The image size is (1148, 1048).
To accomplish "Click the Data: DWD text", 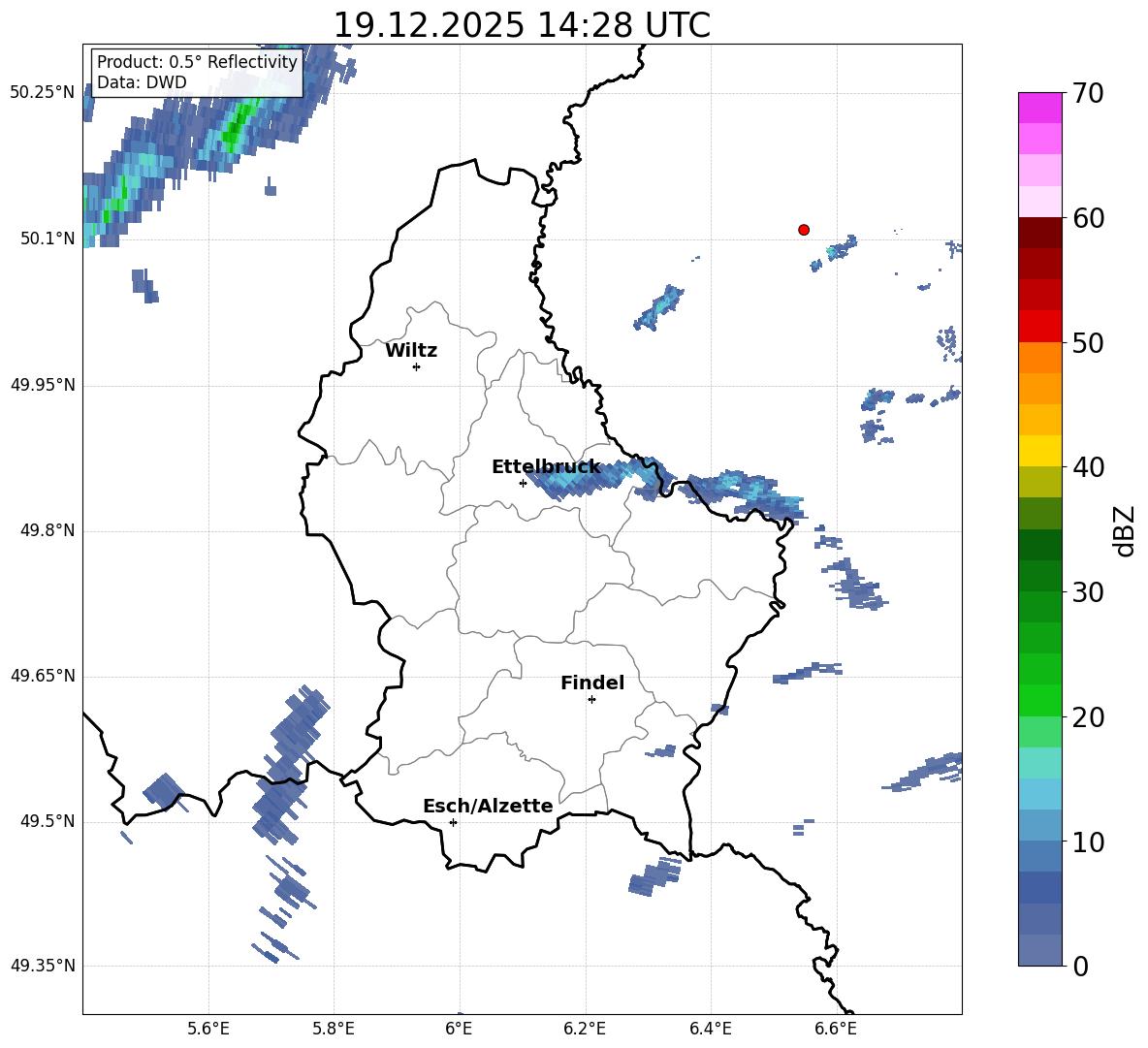I will [x=142, y=82].
